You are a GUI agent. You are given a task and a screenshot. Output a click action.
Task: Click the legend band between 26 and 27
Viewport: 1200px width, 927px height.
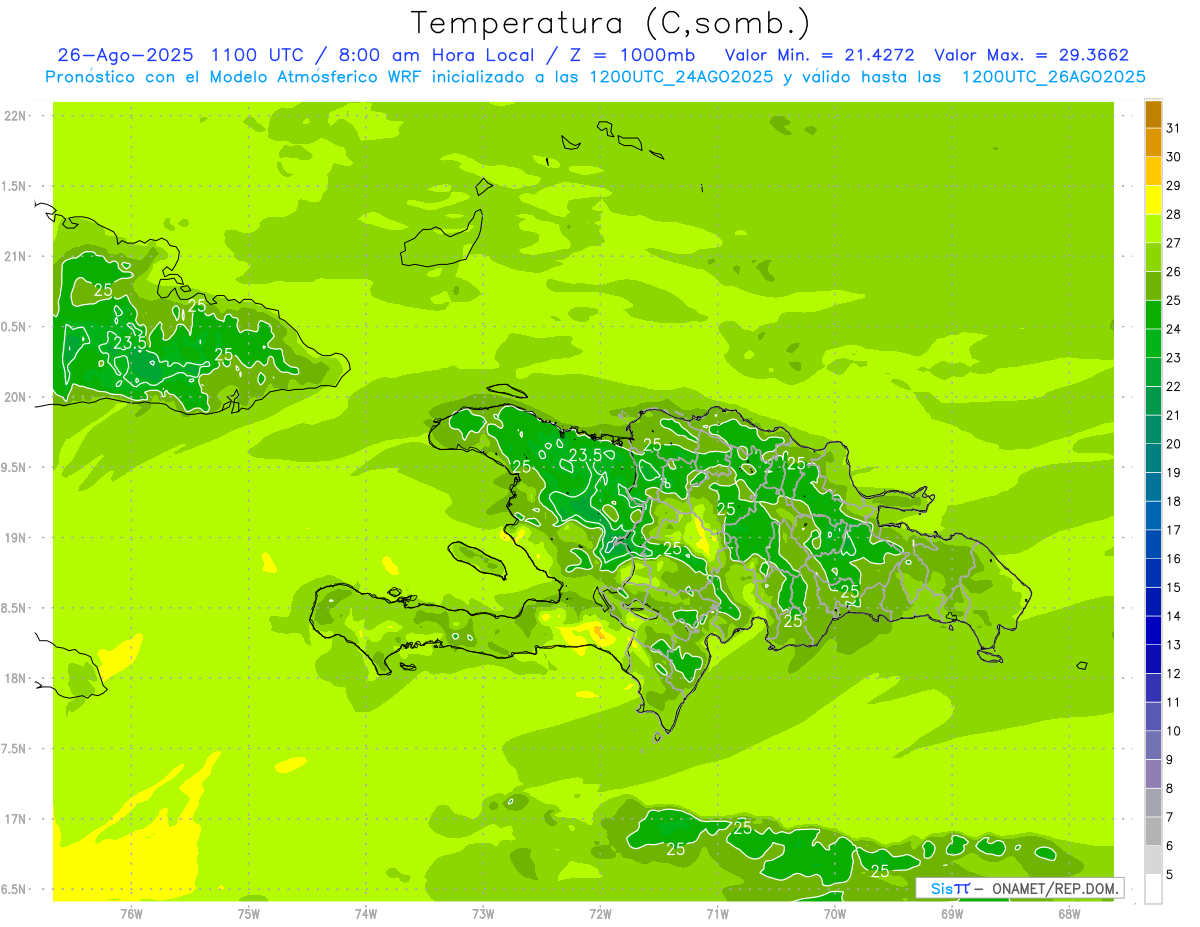click(1153, 257)
